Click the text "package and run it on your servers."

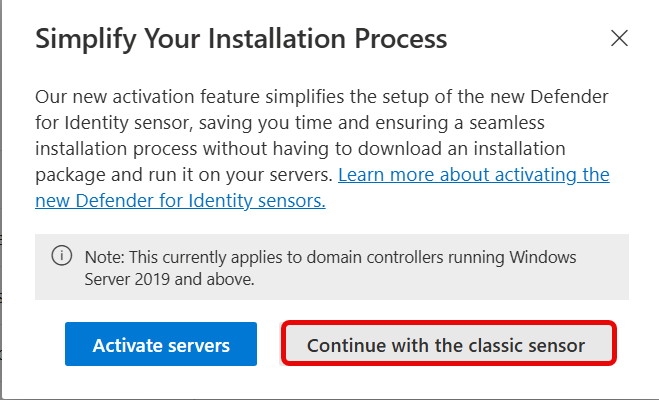(x=185, y=174)
